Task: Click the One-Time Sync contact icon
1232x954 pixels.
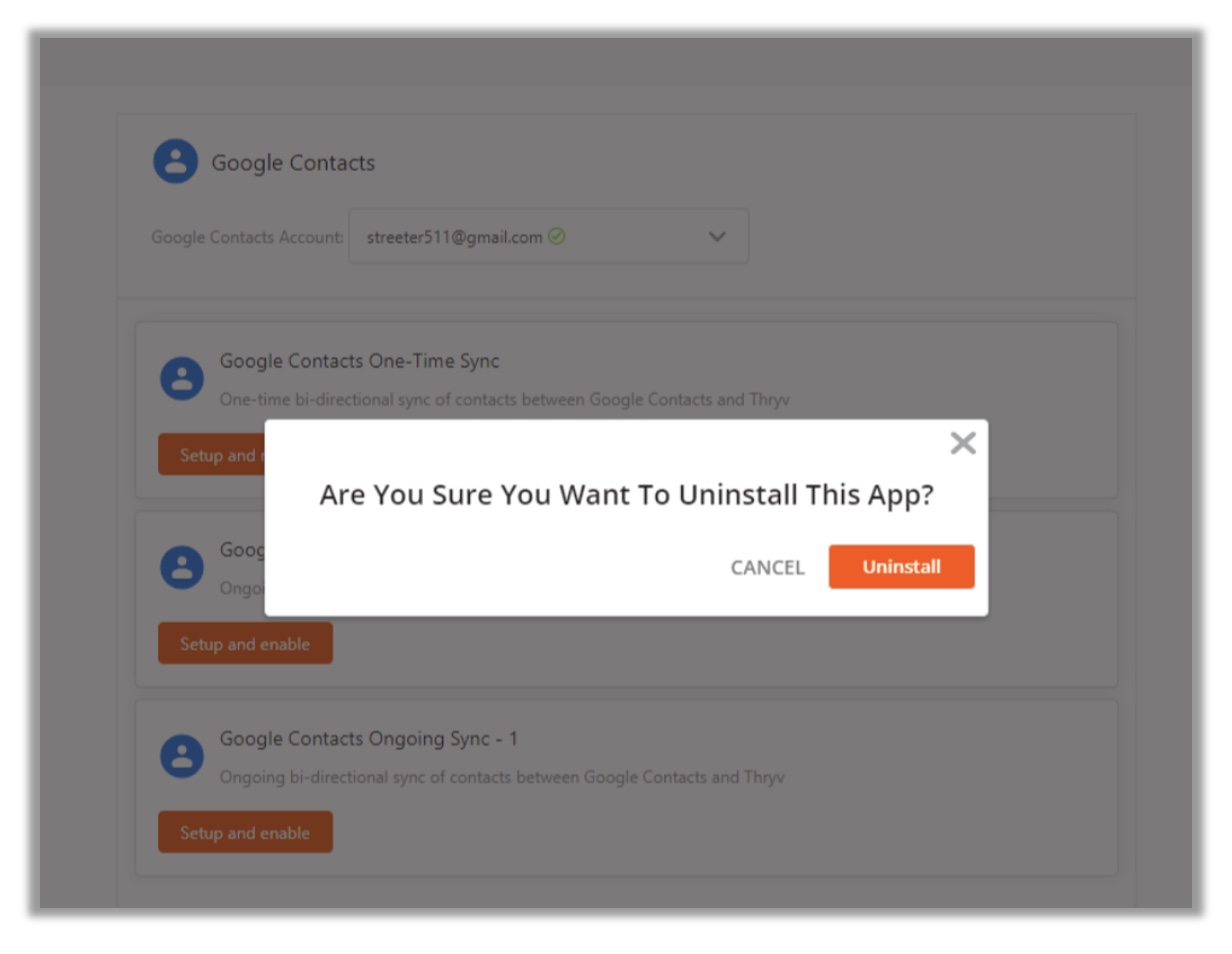Action: point(182,379)
